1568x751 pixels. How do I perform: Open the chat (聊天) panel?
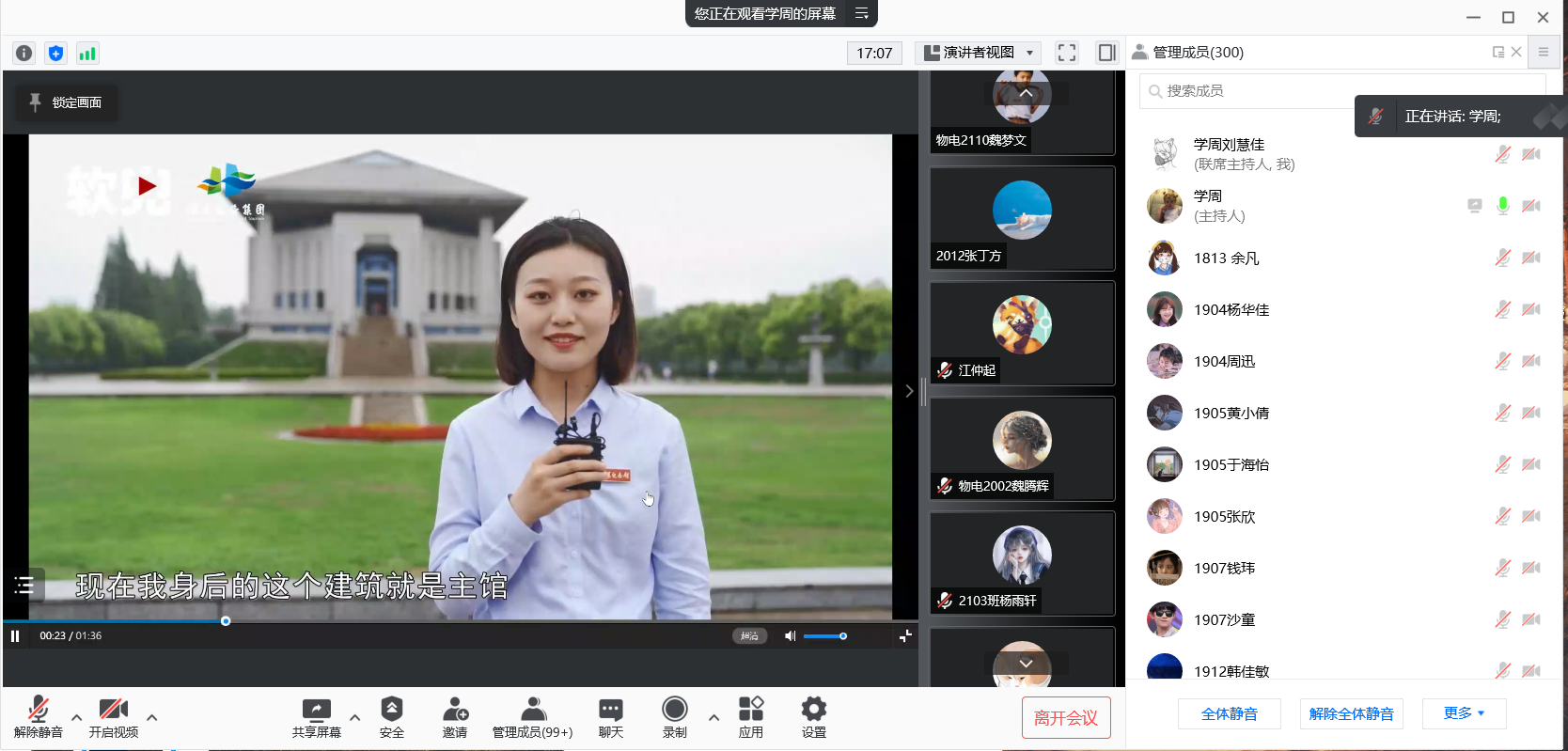click(610, 718)
